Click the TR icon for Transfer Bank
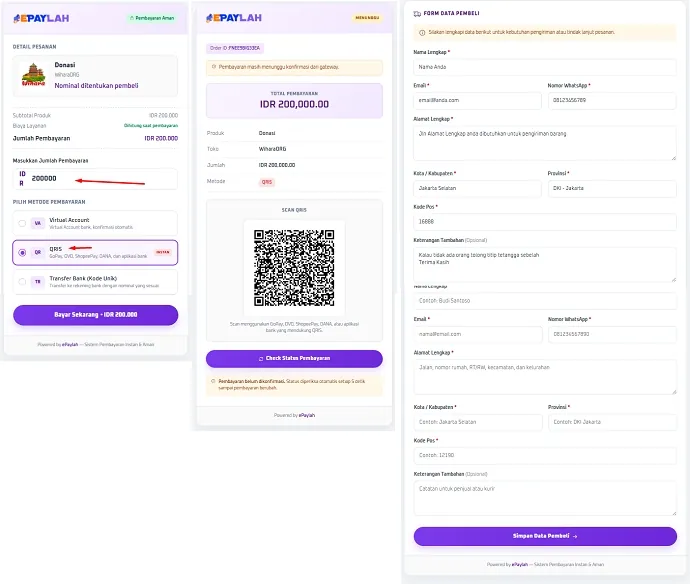Screen dimensions: 690x584 38,282
